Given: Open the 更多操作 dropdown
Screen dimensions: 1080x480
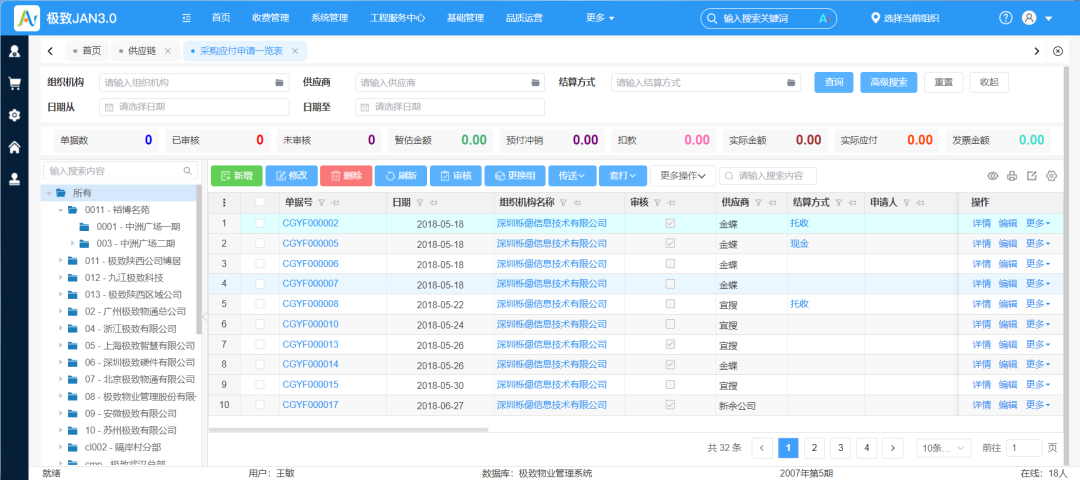Looking at the screenshot, I should pyautogui.click(x=683, y=176).
